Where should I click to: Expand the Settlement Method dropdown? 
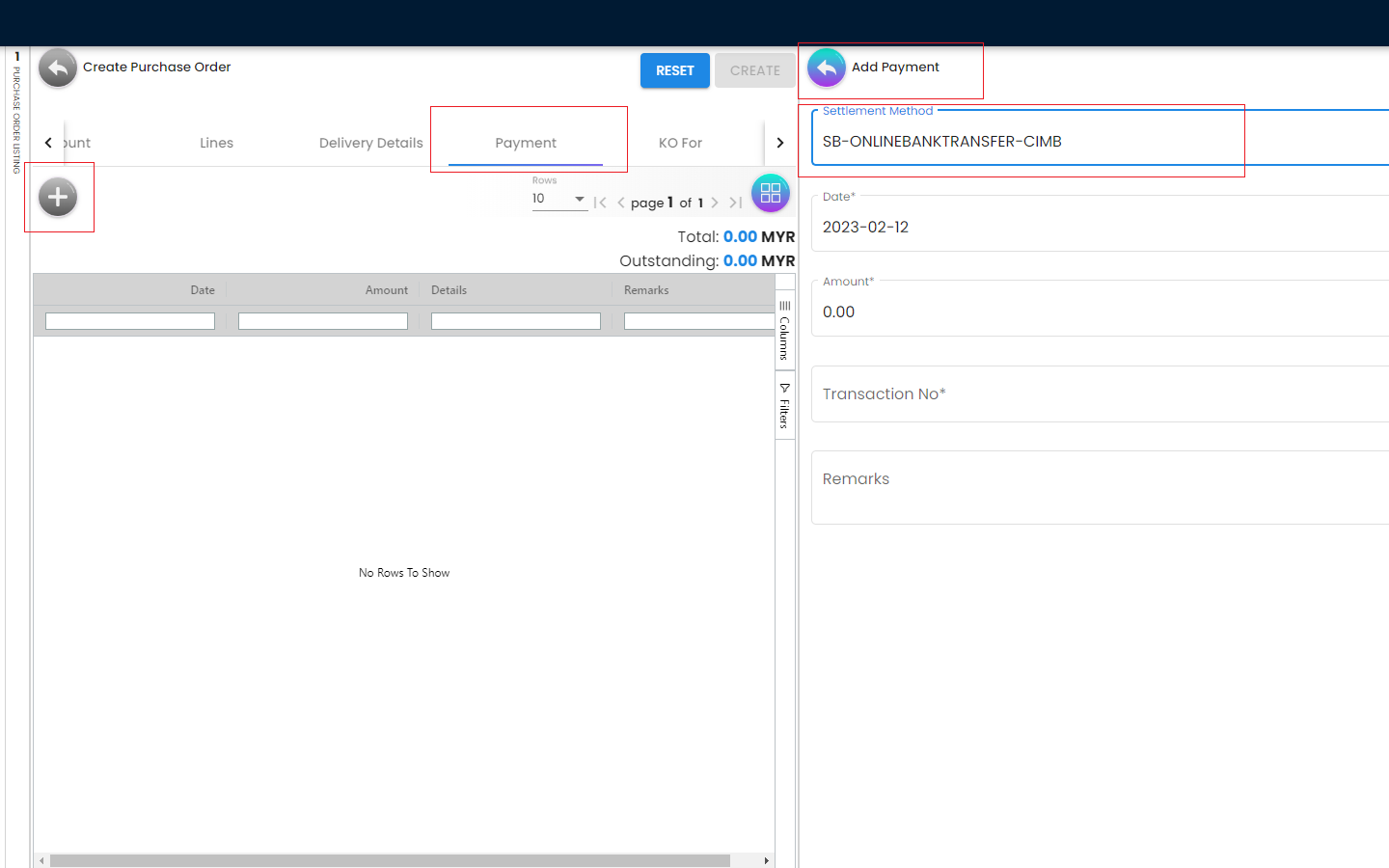coord(1100,142)
